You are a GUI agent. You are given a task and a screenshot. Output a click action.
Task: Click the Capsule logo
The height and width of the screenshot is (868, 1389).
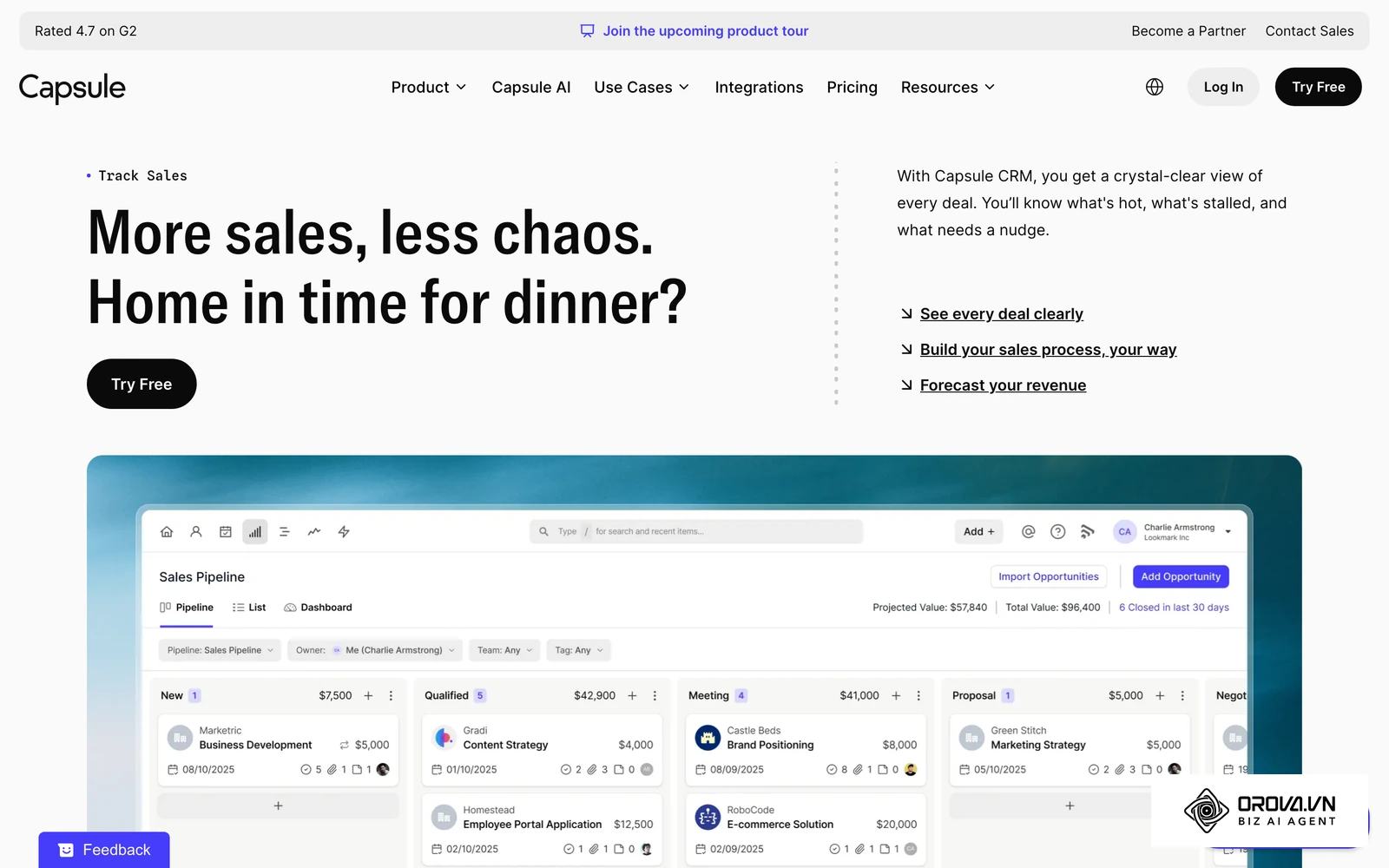72,88
